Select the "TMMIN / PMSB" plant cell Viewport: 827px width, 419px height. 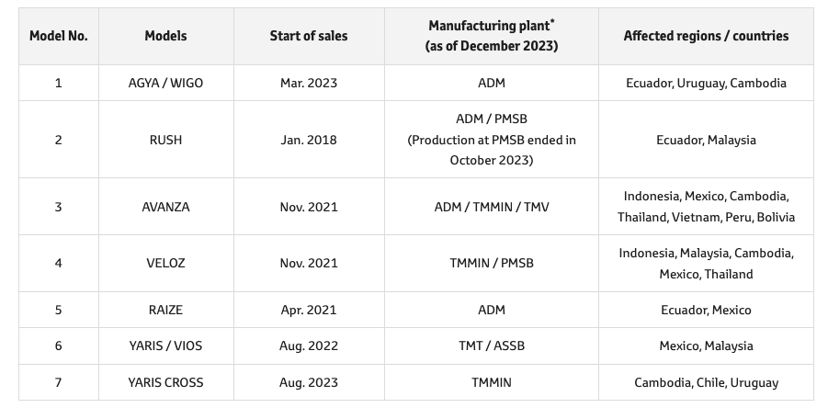(x=491, y=263)
